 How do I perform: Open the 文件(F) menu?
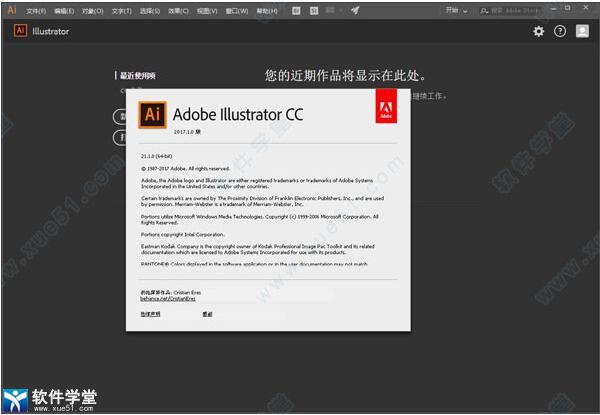click(36, 11)
